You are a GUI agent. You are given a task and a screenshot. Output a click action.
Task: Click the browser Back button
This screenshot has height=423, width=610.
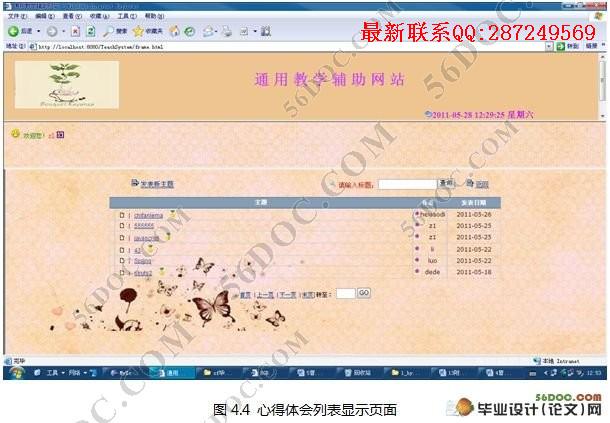point(20,31)
